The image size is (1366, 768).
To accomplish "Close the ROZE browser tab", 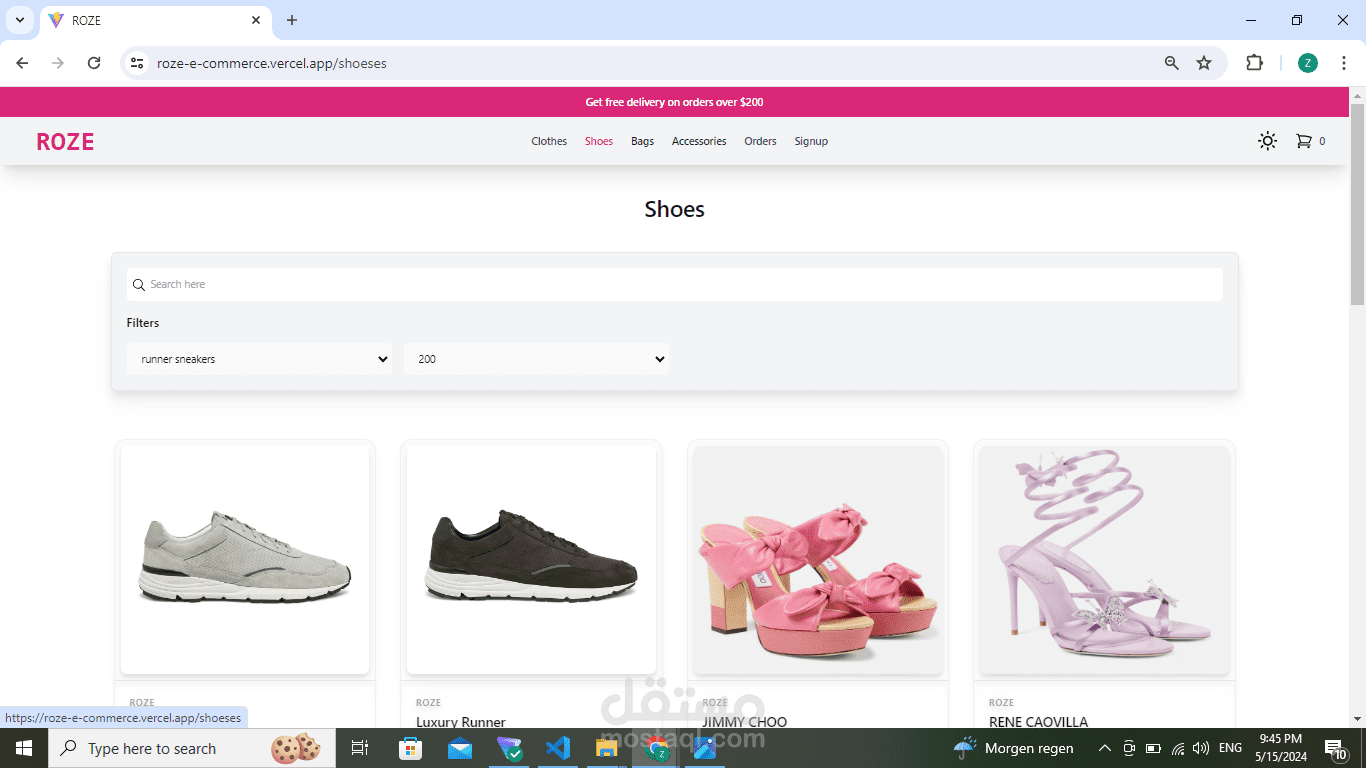I will pos(256,20).
